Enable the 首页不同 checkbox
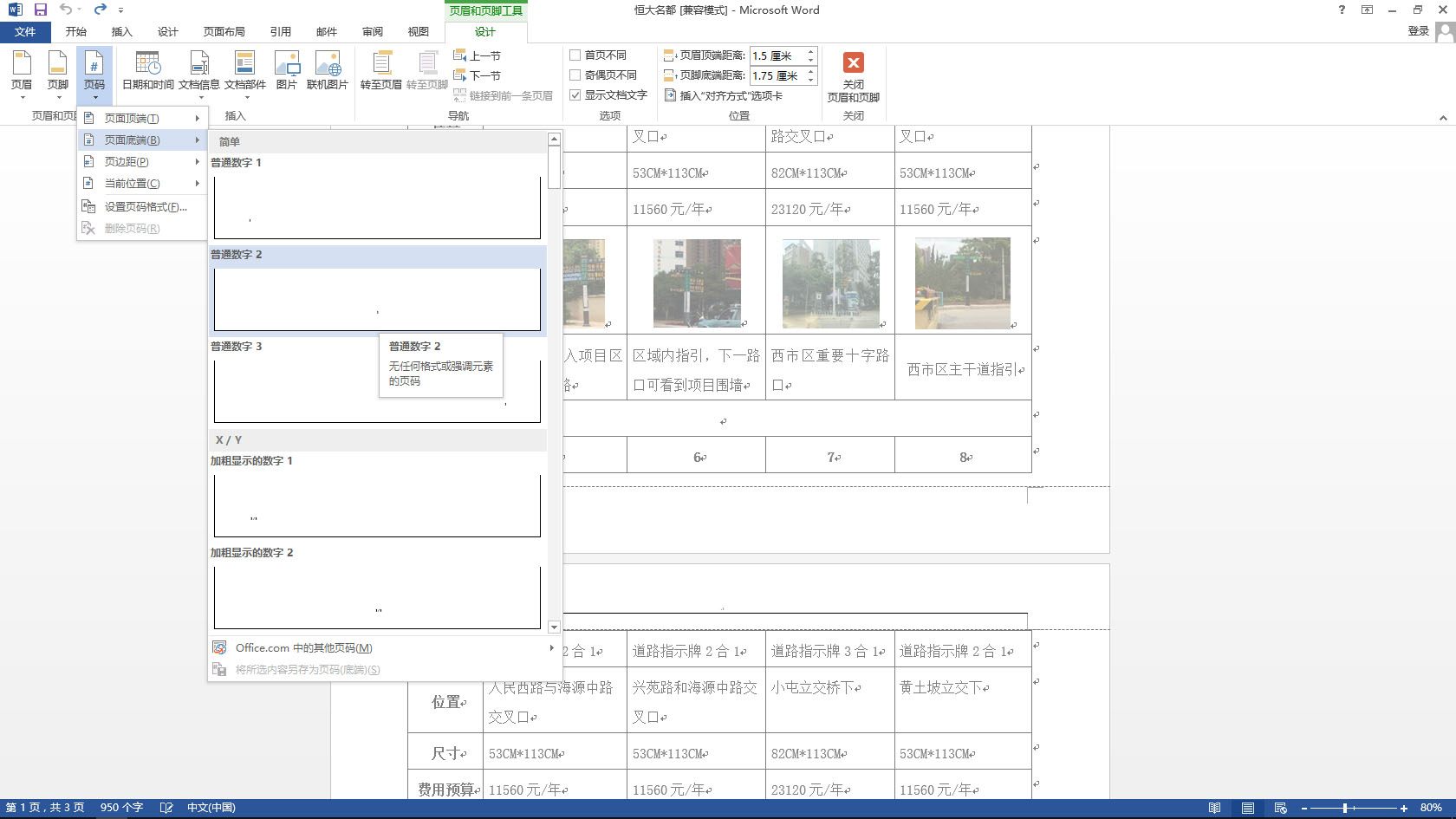1456x819 pixels. click(575, 55)
